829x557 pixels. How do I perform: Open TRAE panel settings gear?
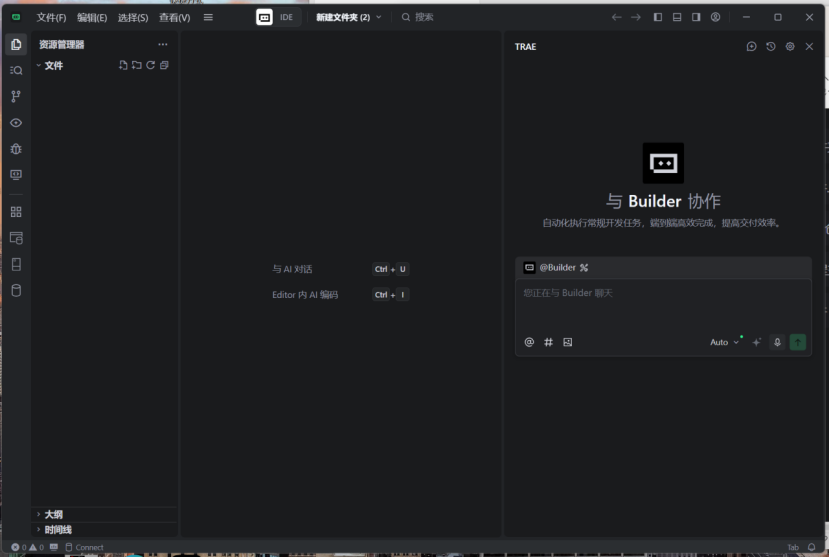pyautogui.click(x=790, y=47)
